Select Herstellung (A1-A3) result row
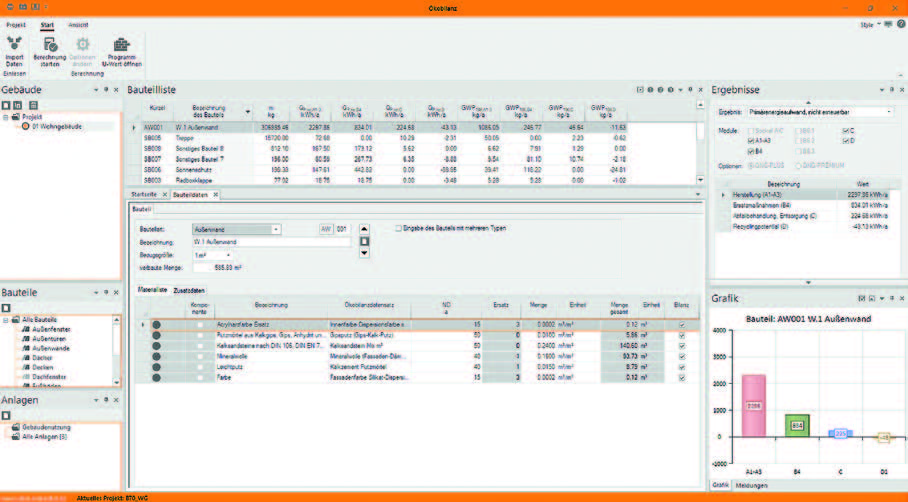The image size is (908, 502). [810, 195]
